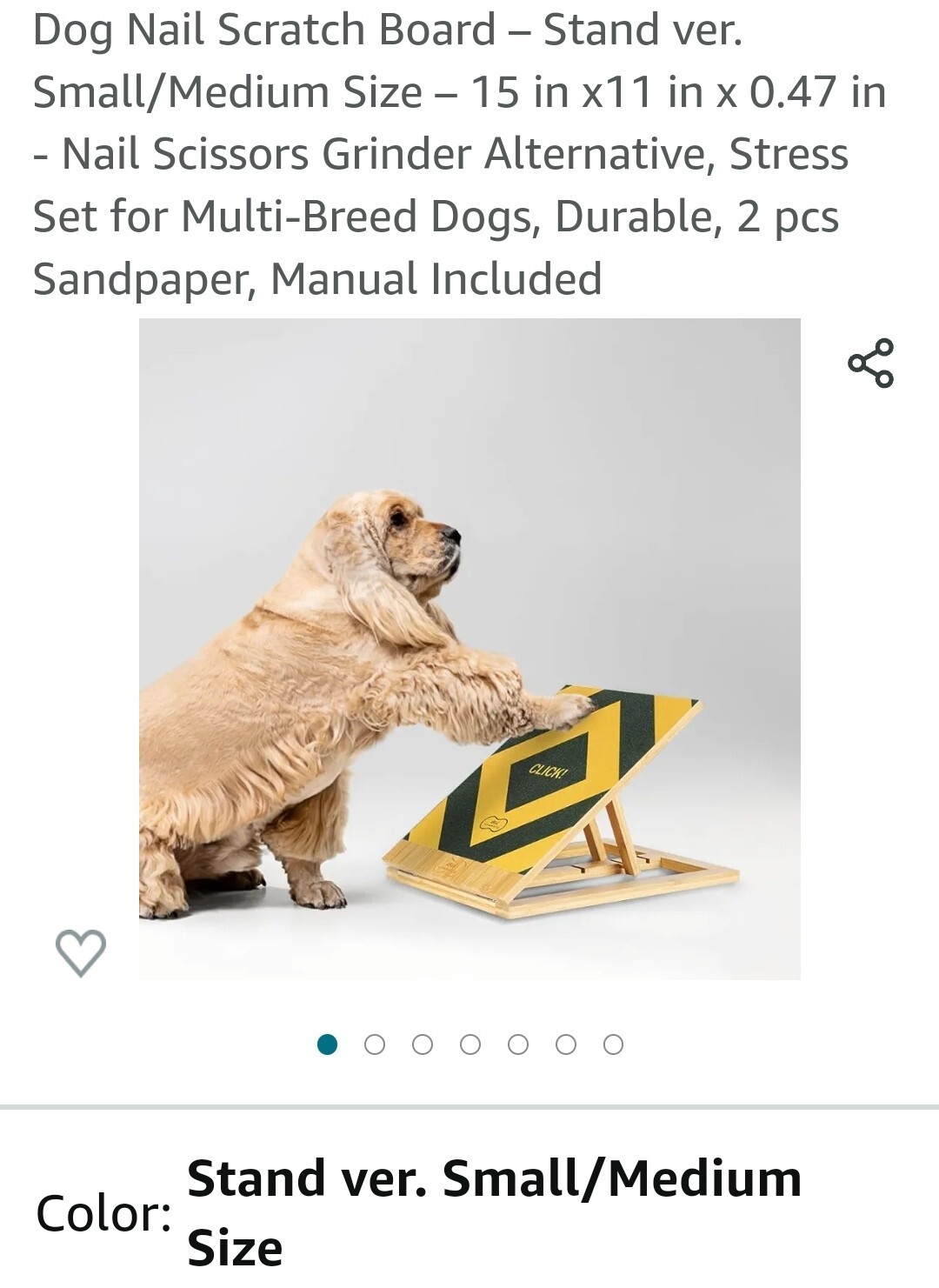Viewport: 939px width, 1288px height.
Task: View the fifth image using carousel dot
Action: click(518, 1044)
